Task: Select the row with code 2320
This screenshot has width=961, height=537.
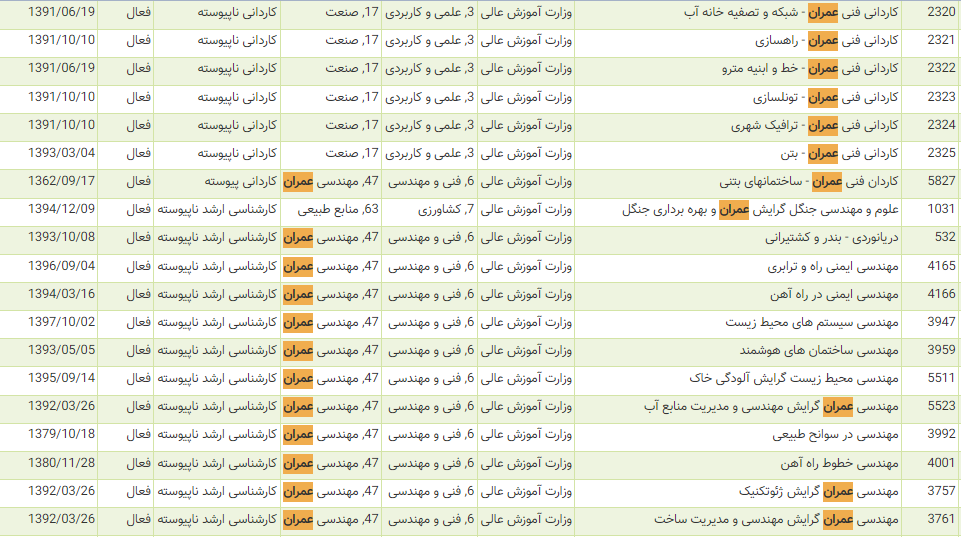Action: tap(941, 13)
